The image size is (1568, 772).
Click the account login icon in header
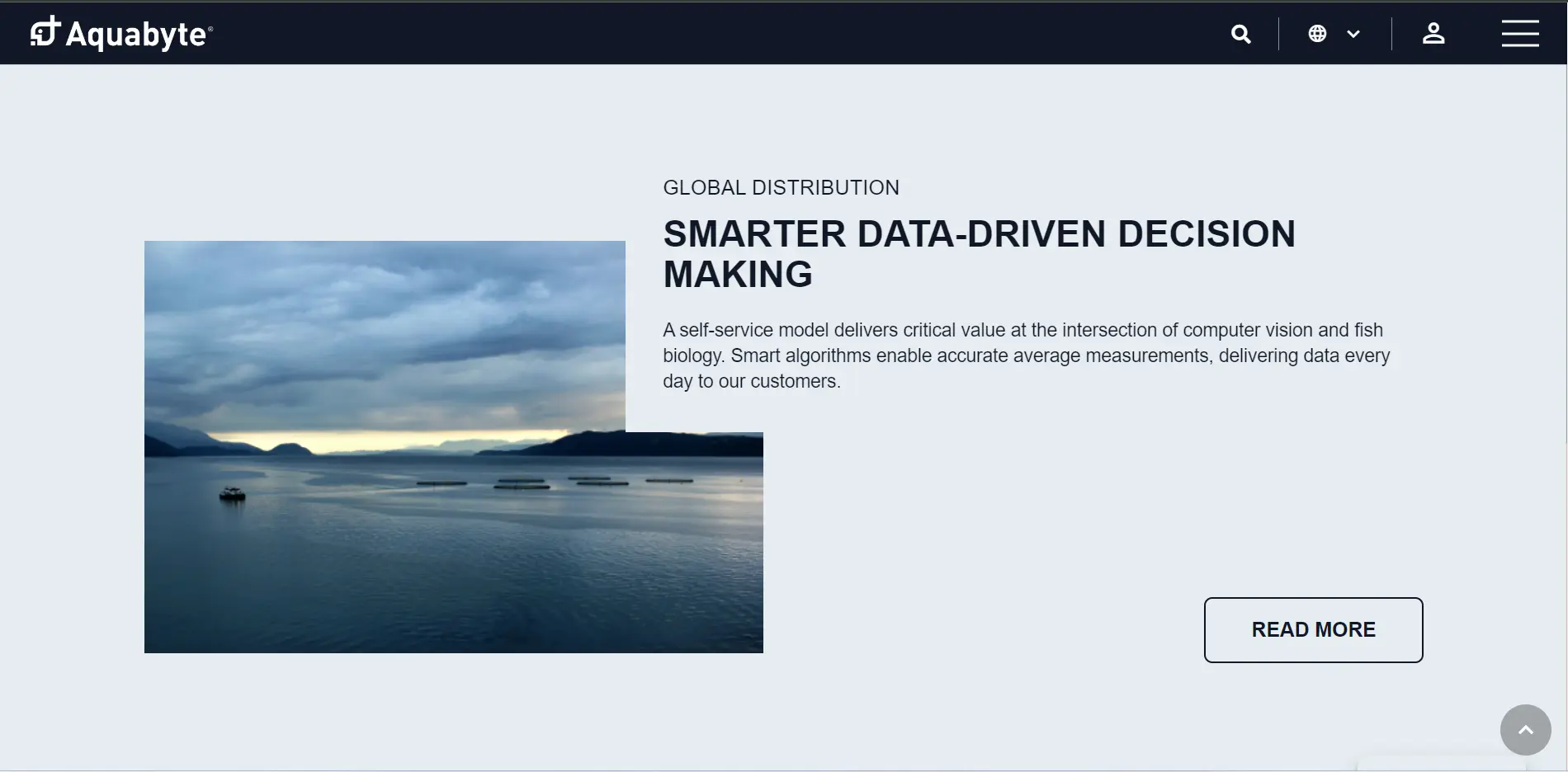1433,34
